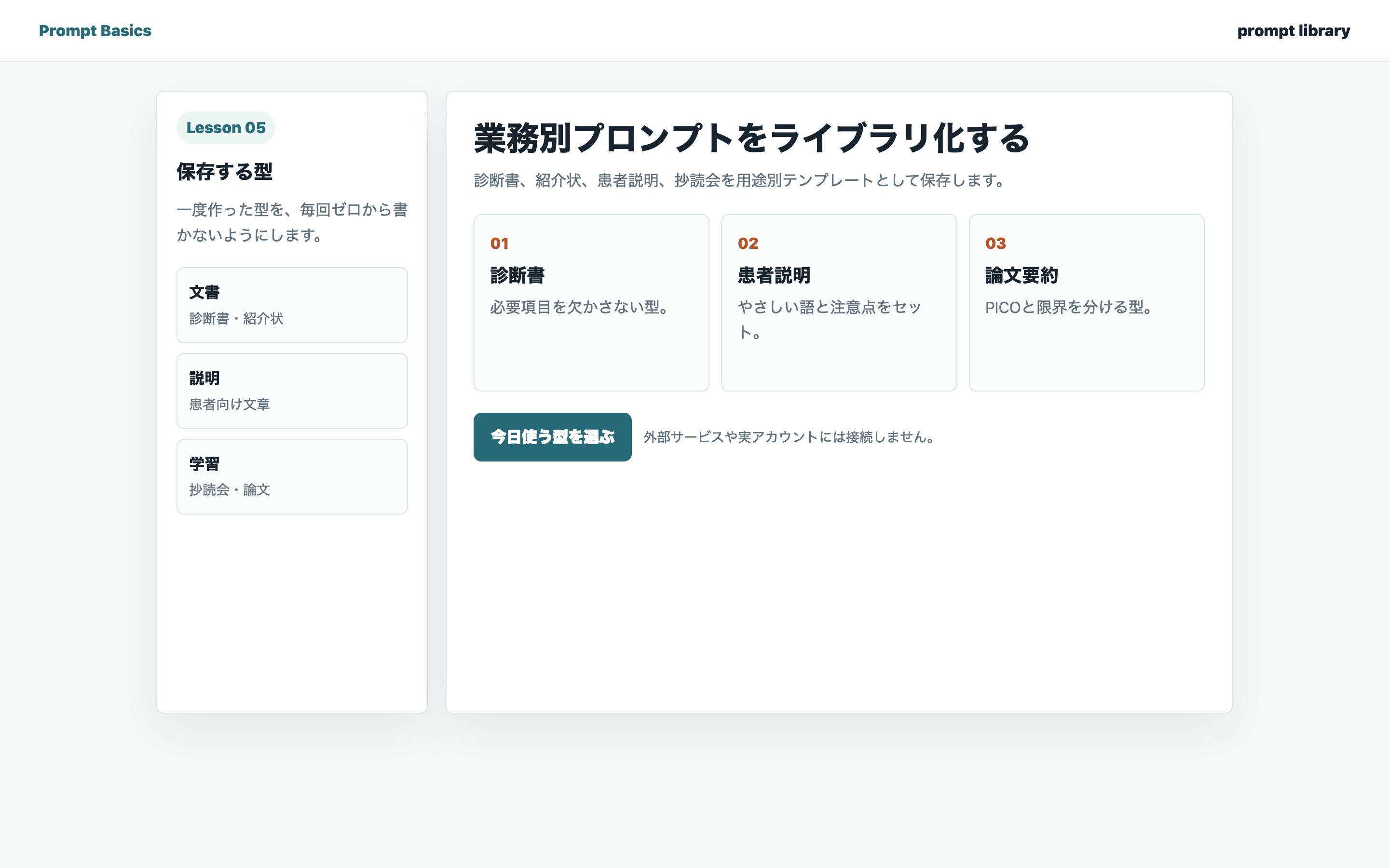The width and height of the screenshot is (1389, 868).
Task: Select the 学習 sidebar card
Action: [x=292, y=476]
